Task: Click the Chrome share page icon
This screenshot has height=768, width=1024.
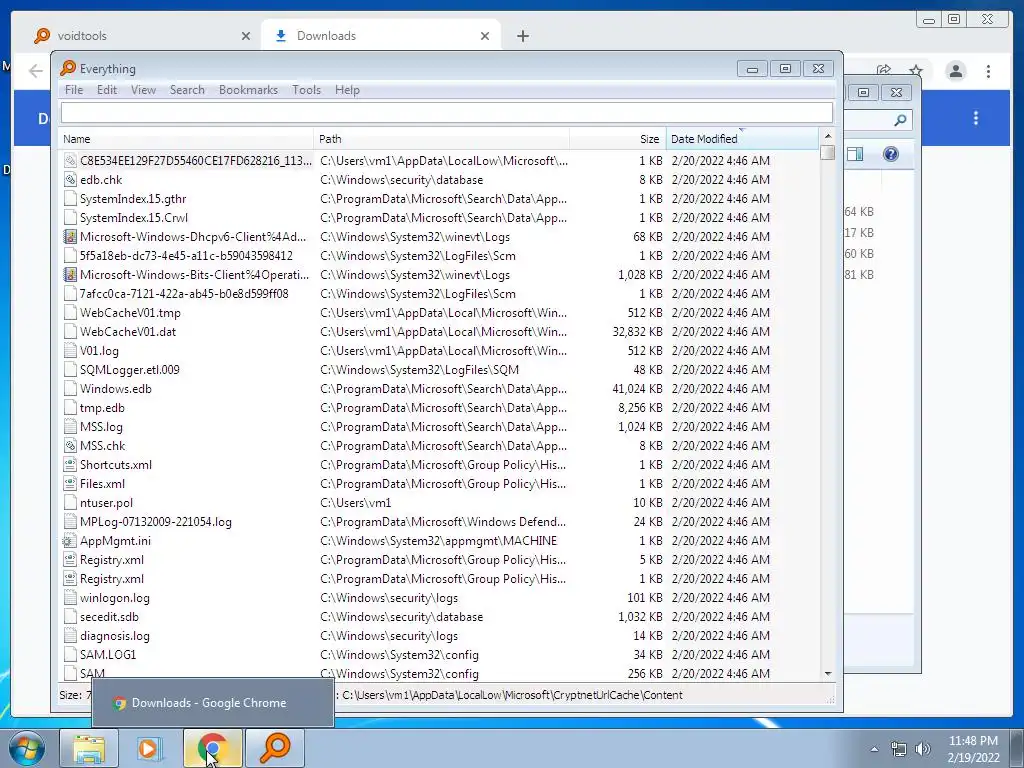Action: 884,70
